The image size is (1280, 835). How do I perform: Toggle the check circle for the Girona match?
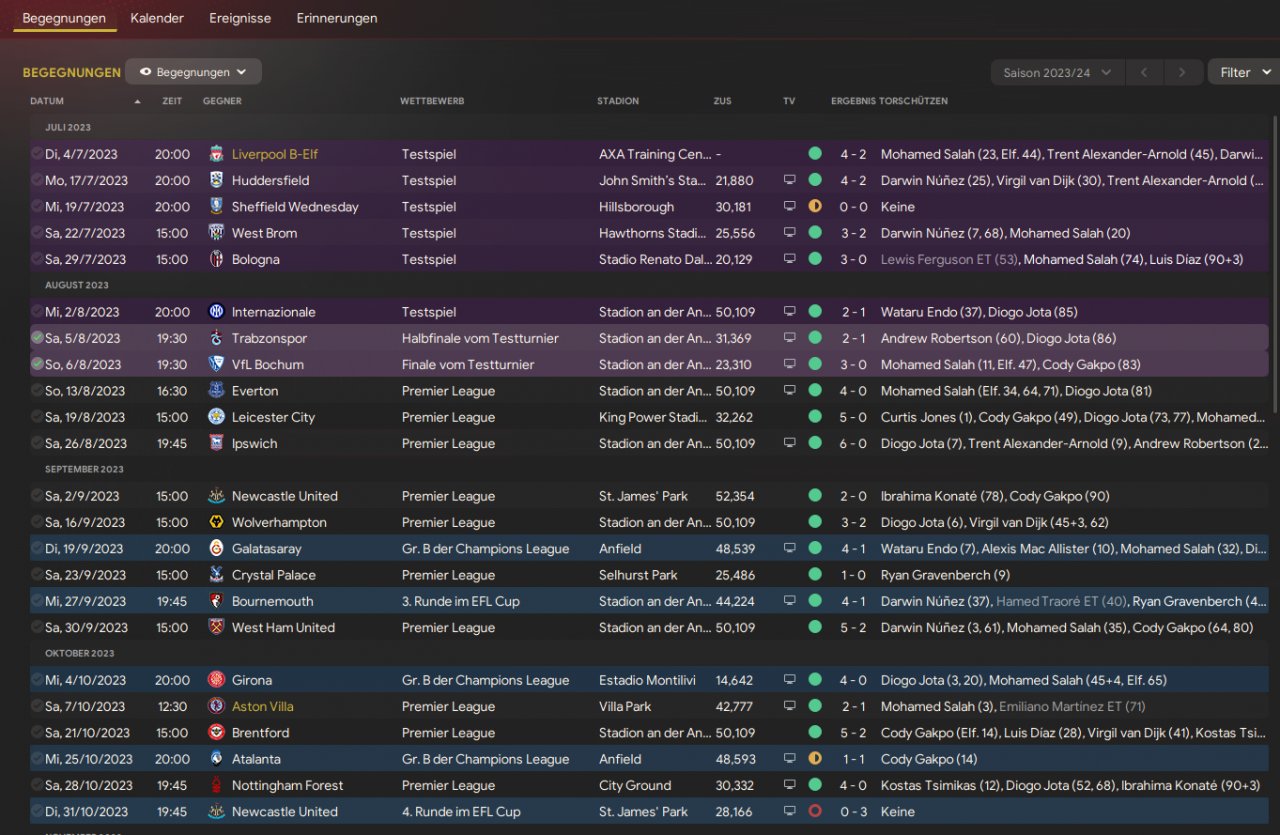[x=37, y=681]
